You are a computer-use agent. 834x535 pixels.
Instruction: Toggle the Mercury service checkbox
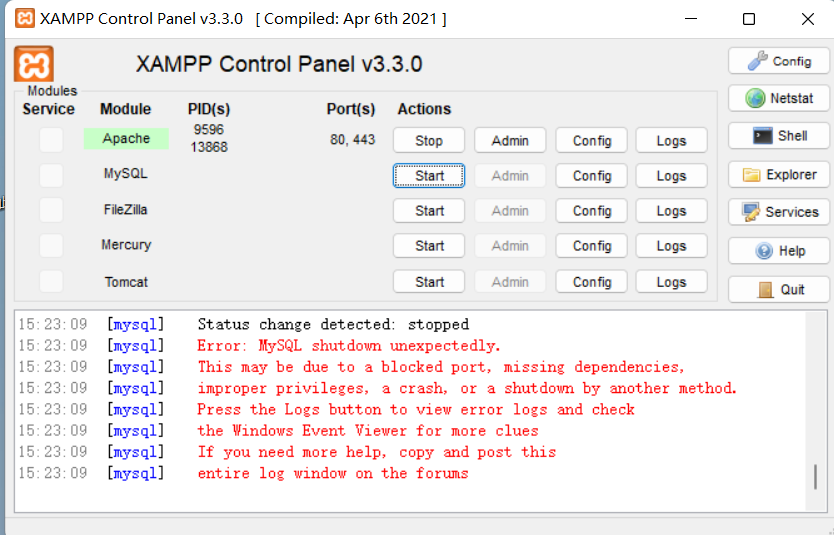(52, 246)
